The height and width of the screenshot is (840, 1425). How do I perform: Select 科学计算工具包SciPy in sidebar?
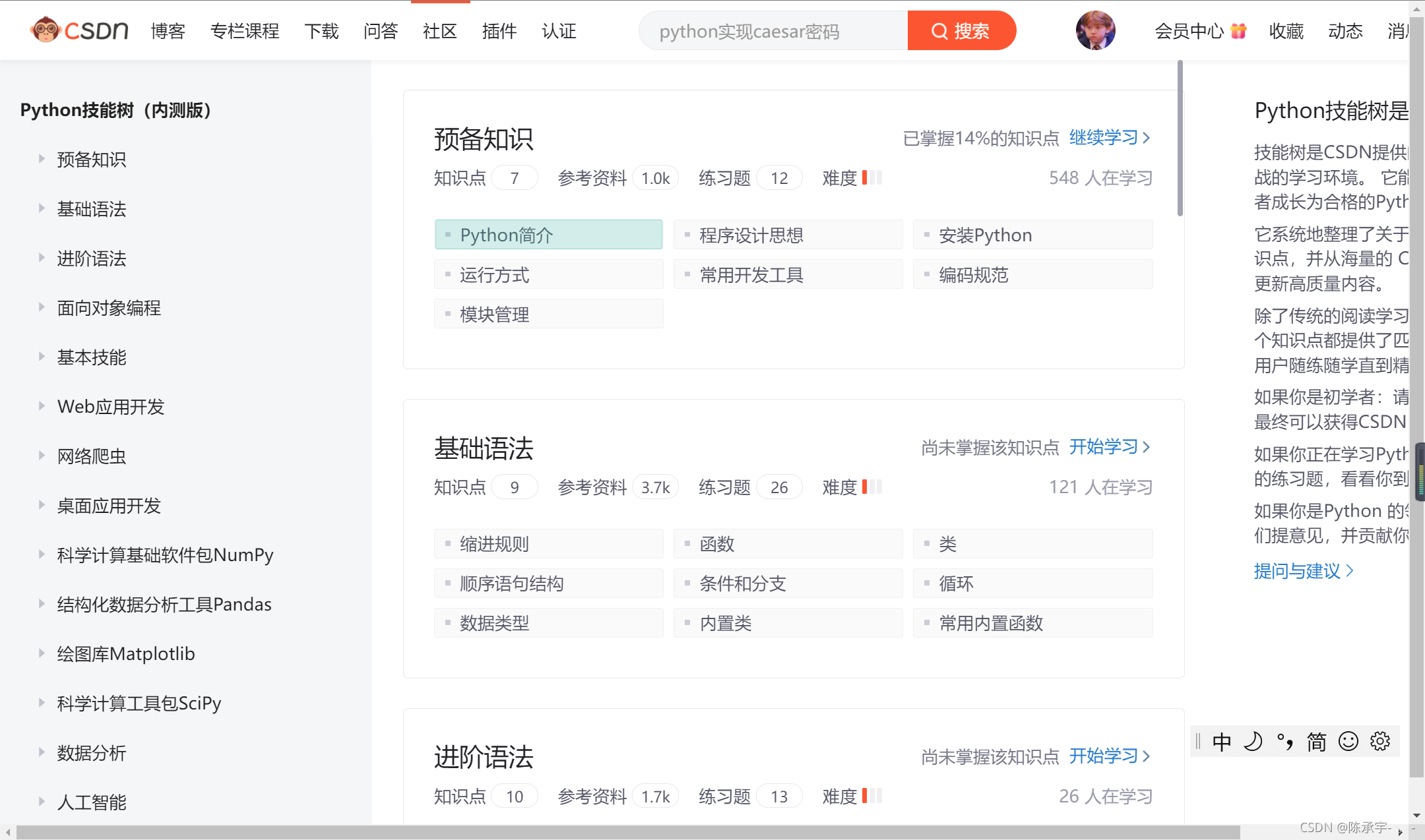click(139, 704)
